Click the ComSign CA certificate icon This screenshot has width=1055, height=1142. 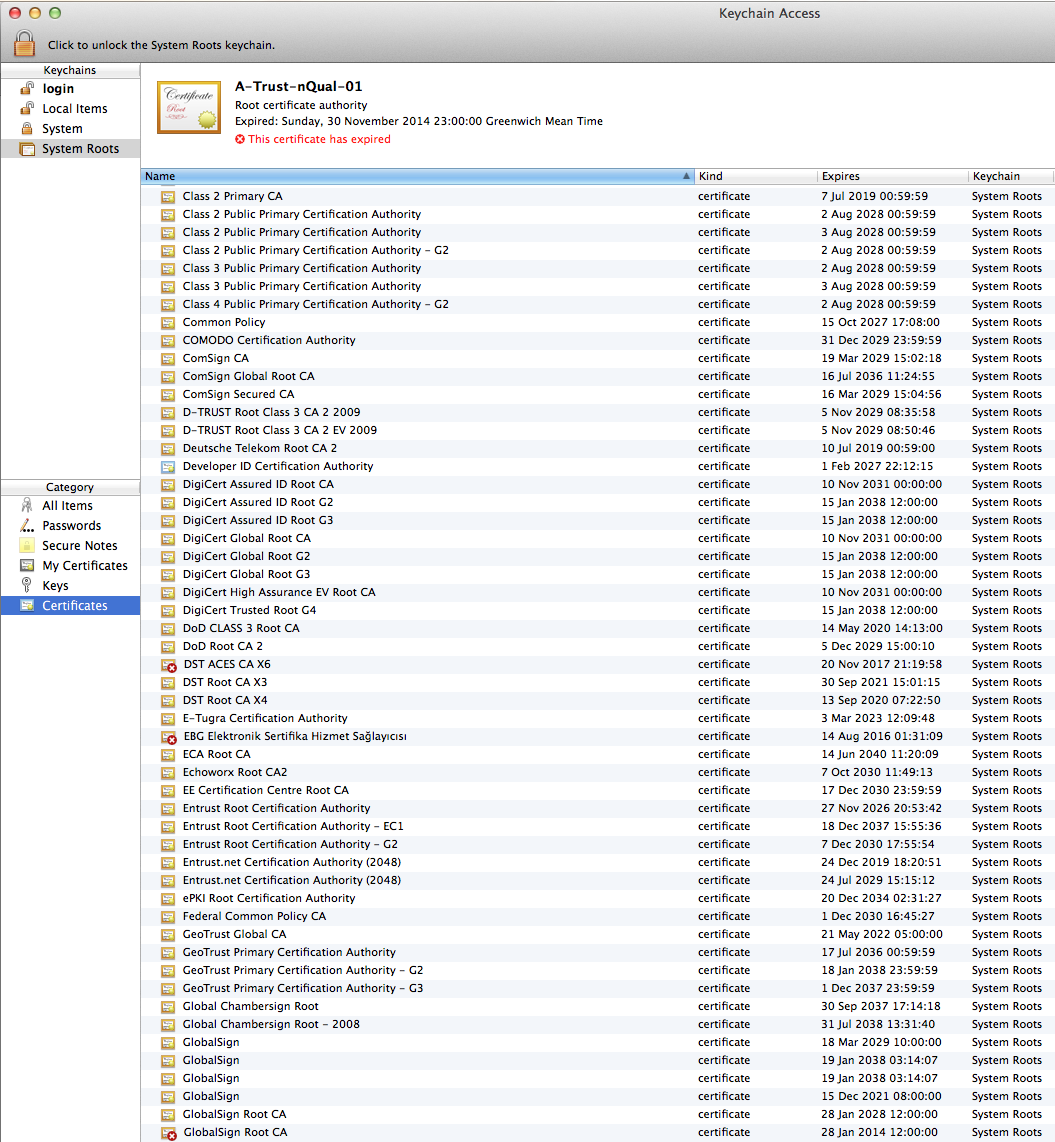(167, 358)
